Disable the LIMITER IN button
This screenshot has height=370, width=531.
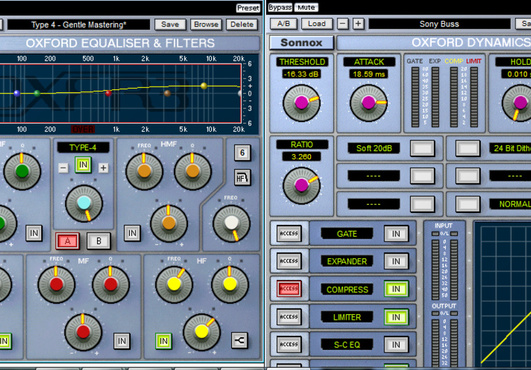tap(396, 317)
